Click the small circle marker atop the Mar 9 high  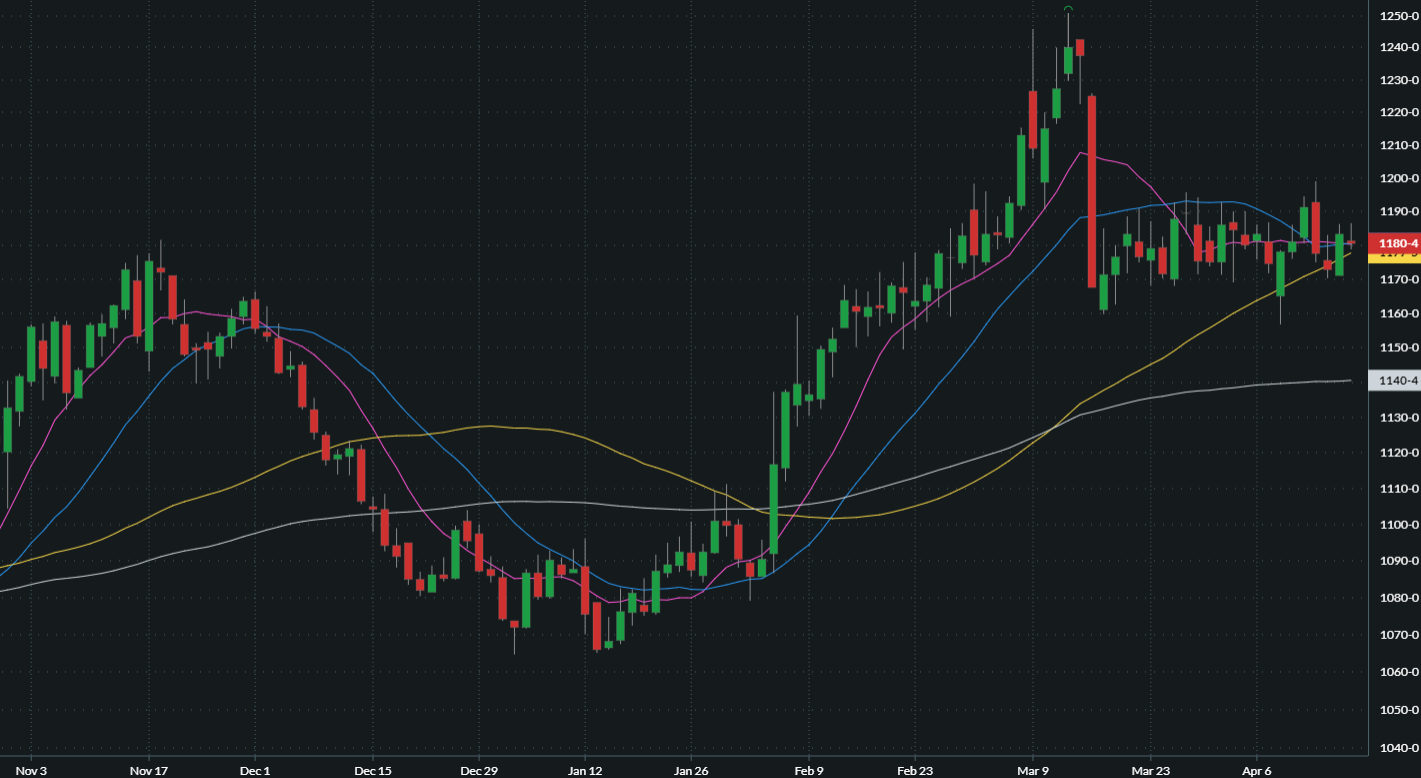click(1066, 9)
